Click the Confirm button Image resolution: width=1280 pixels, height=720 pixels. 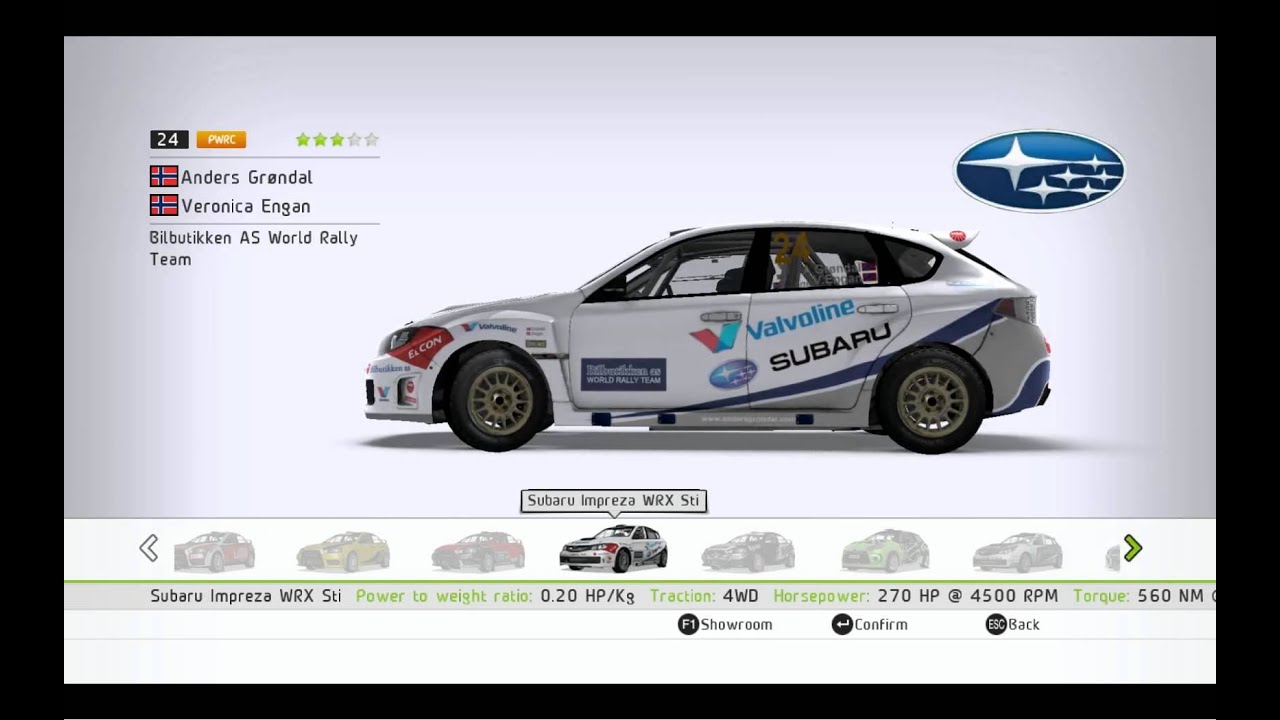(870, 624)
